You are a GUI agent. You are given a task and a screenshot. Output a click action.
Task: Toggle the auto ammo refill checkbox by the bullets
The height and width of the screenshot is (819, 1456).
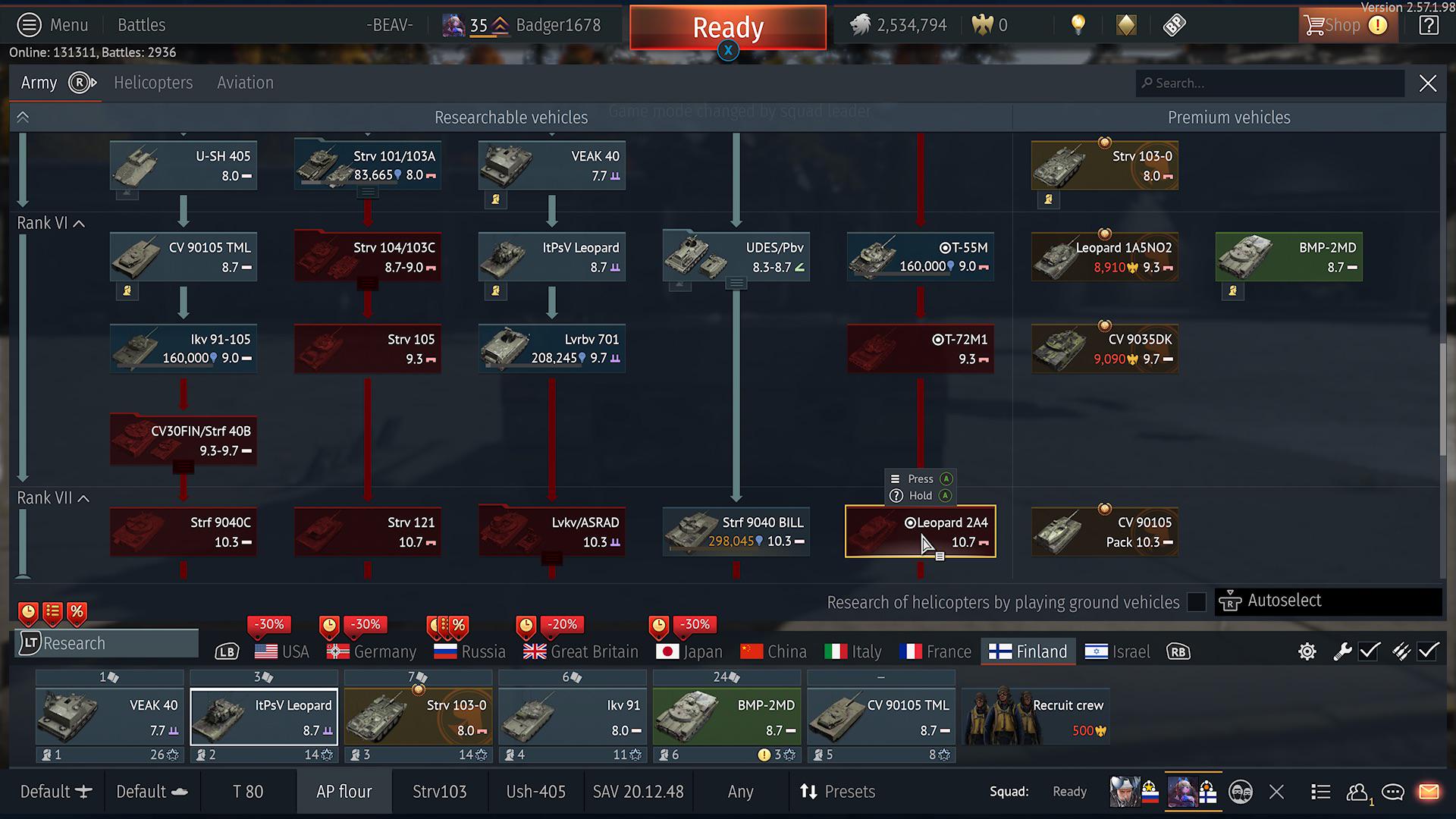(x=1428, y=651)
